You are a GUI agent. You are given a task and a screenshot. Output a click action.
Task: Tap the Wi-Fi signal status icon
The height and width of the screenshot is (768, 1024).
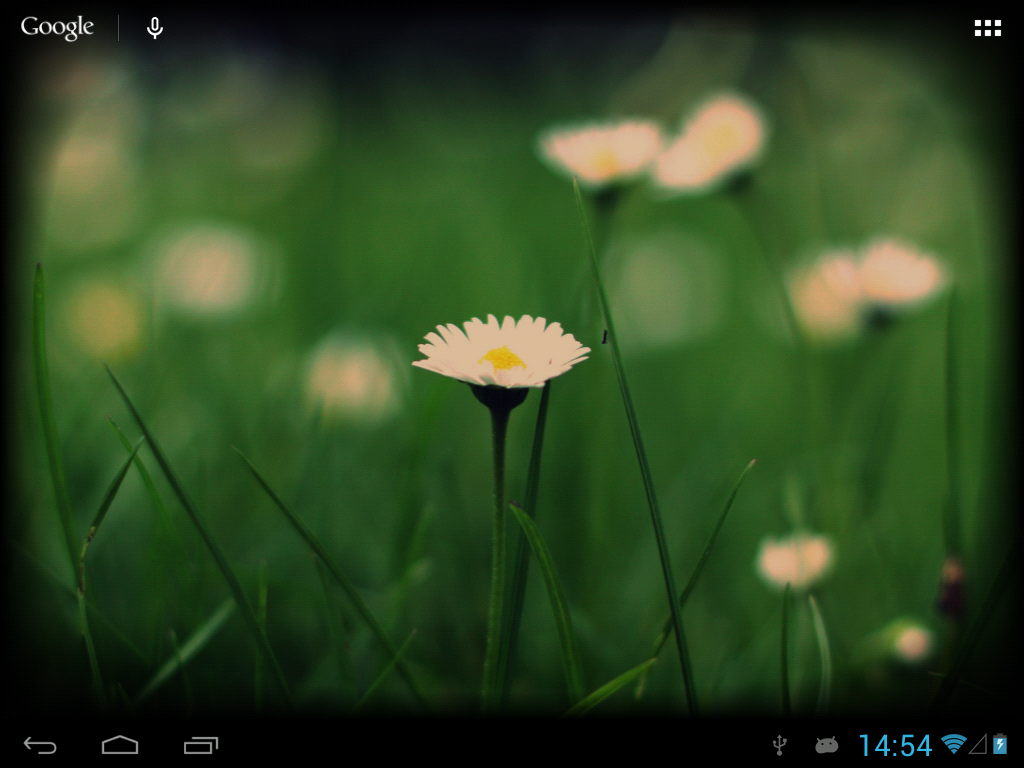click(953, 744)
